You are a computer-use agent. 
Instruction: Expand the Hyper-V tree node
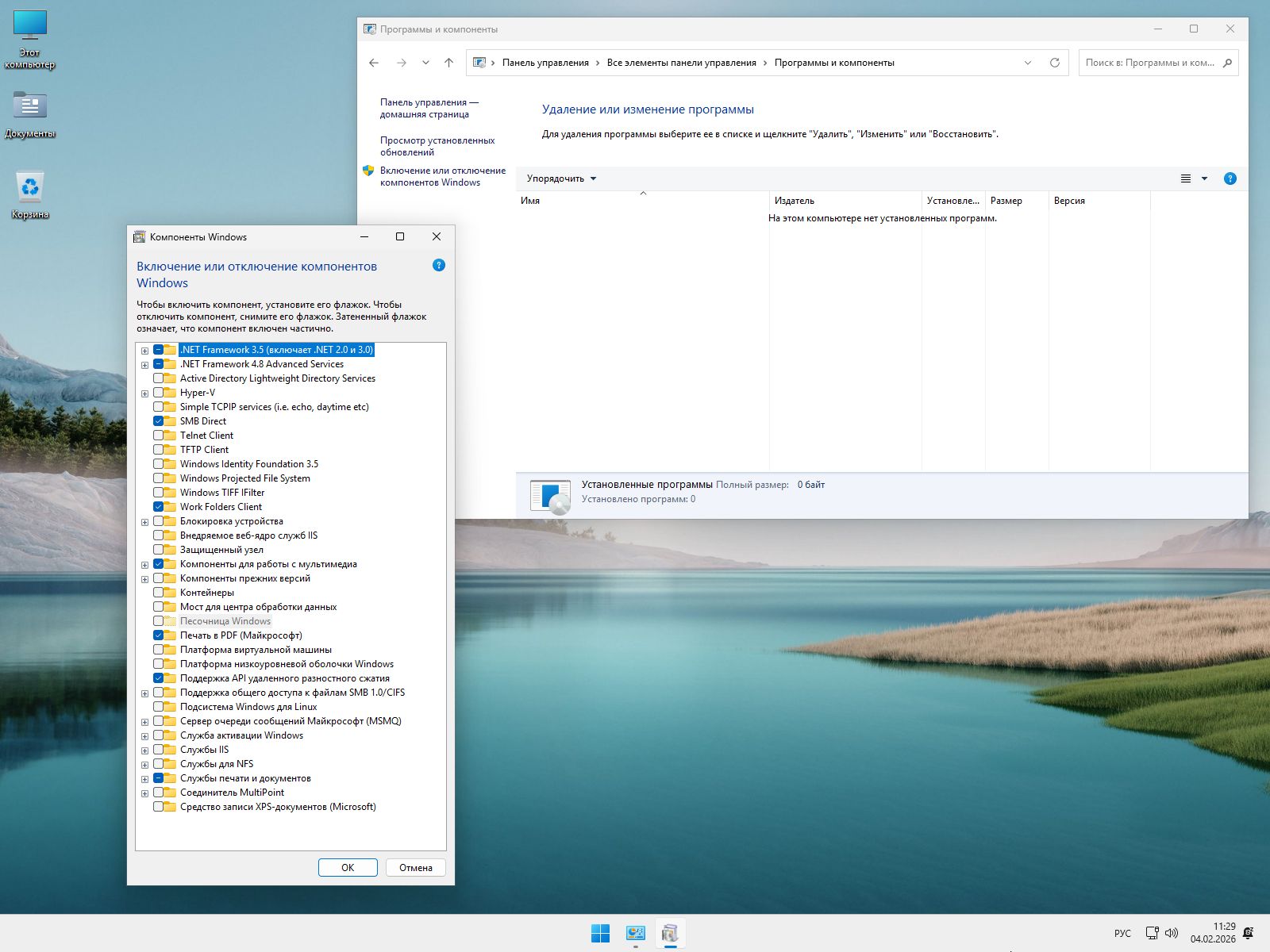(144, 393)
